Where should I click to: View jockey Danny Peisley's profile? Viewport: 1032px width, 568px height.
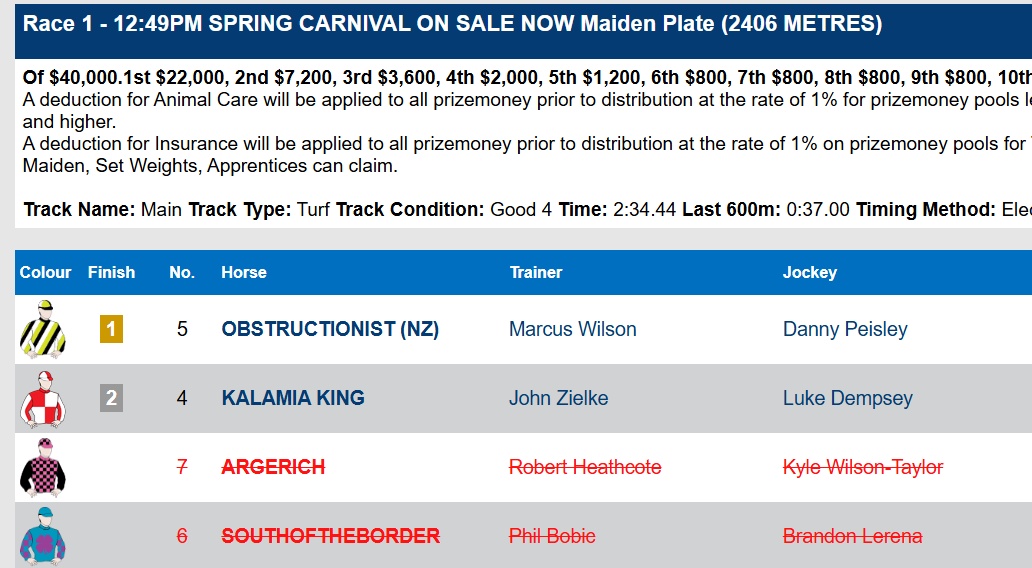point(845,329)
